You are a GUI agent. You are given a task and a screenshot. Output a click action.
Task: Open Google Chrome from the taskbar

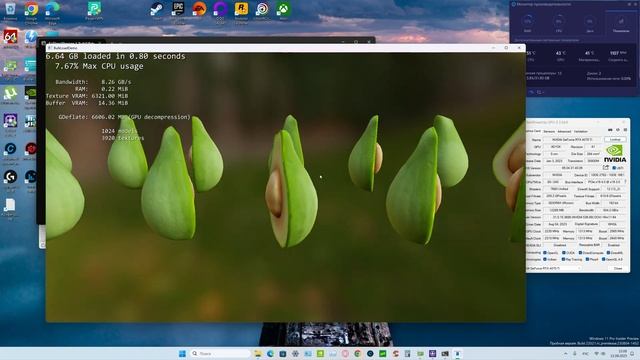click(x=358, y=353)
